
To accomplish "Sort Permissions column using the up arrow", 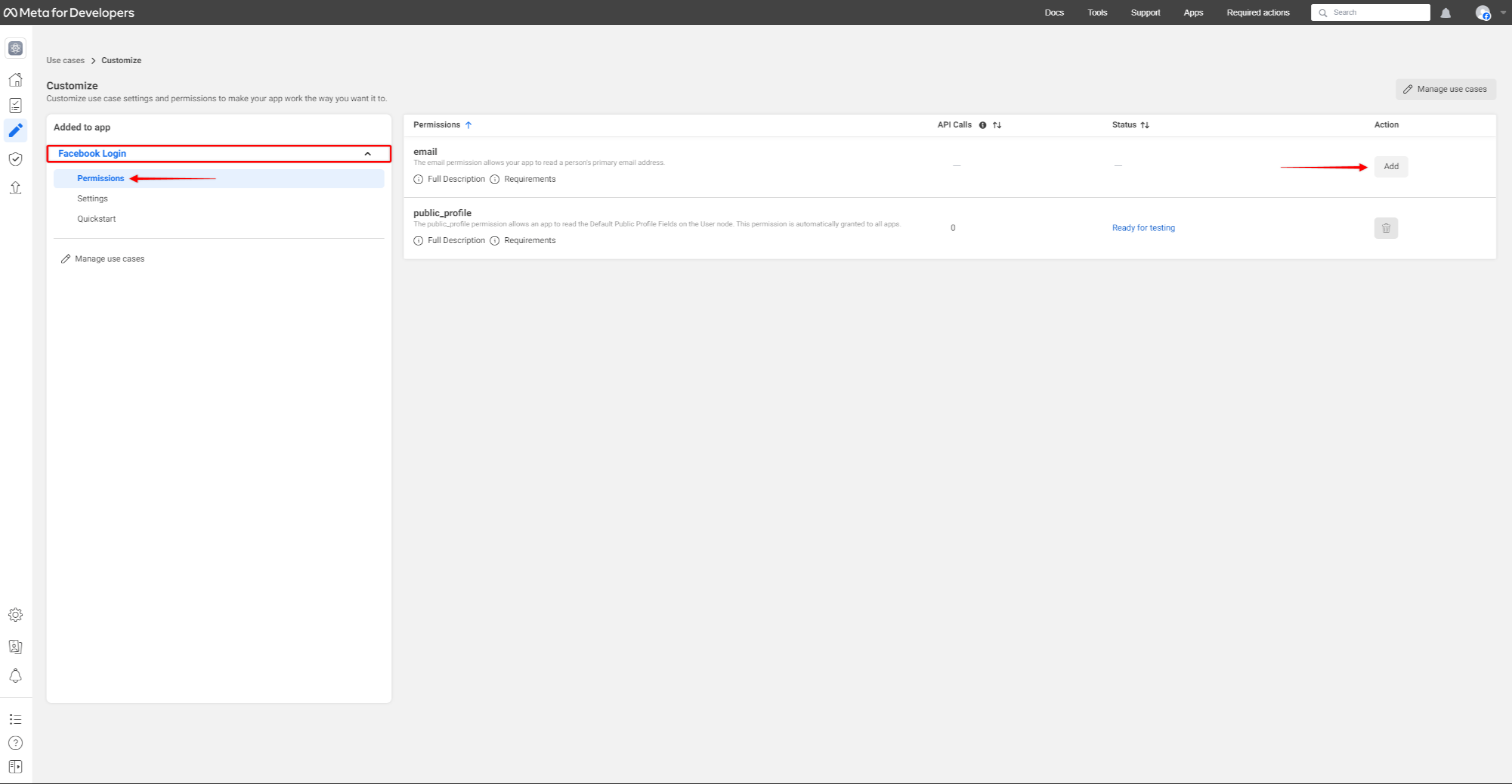I will point(468,125).
